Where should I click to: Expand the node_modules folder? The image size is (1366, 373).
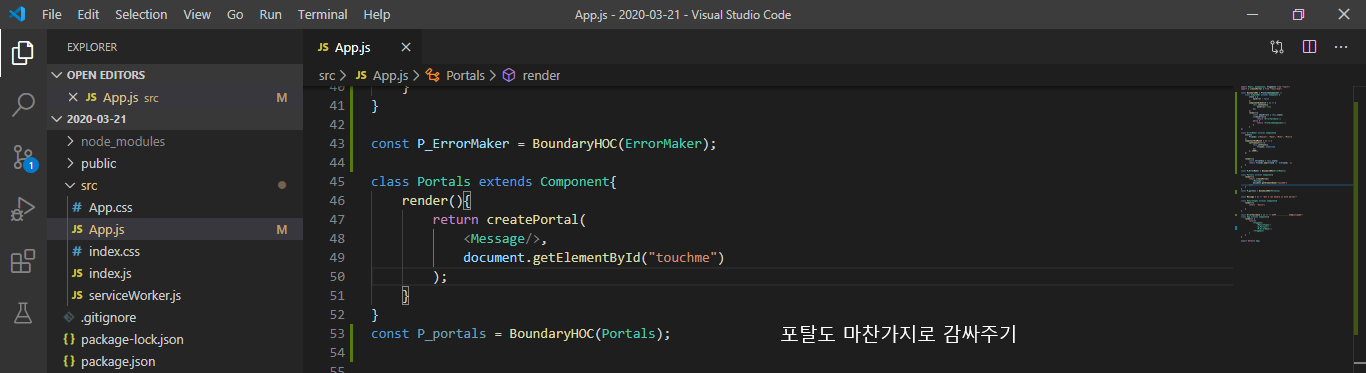pyautogui.click(x=175, y=141)
